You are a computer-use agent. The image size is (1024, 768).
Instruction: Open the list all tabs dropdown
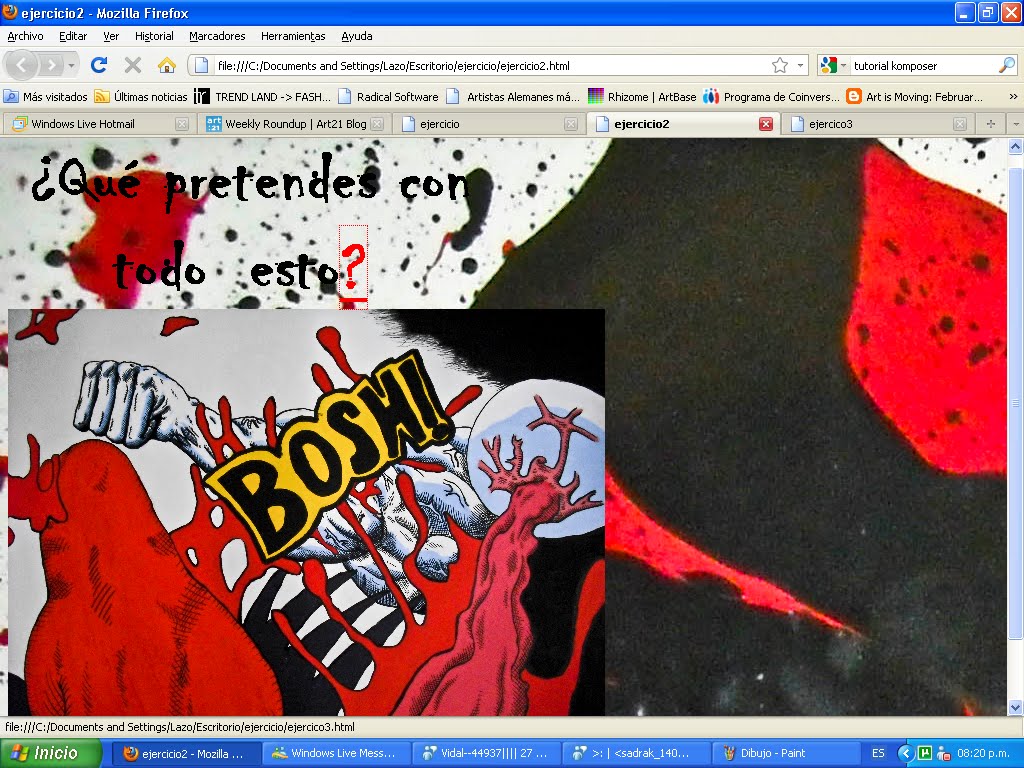[x=1016, y=124]
